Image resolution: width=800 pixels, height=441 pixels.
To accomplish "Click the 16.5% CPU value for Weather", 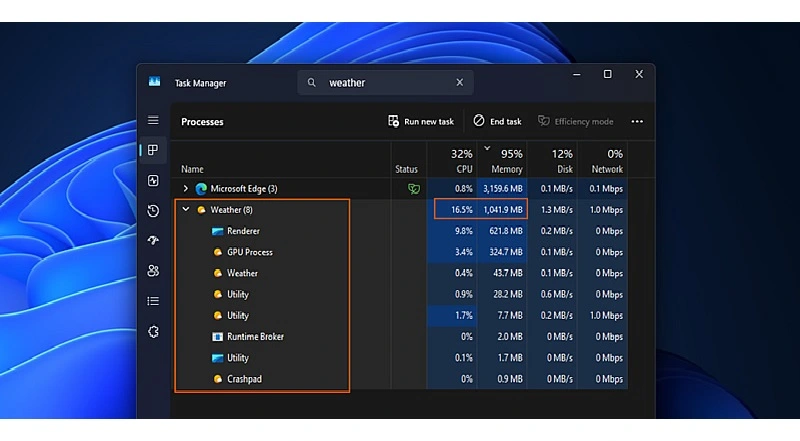I will (x=462, y=210).
